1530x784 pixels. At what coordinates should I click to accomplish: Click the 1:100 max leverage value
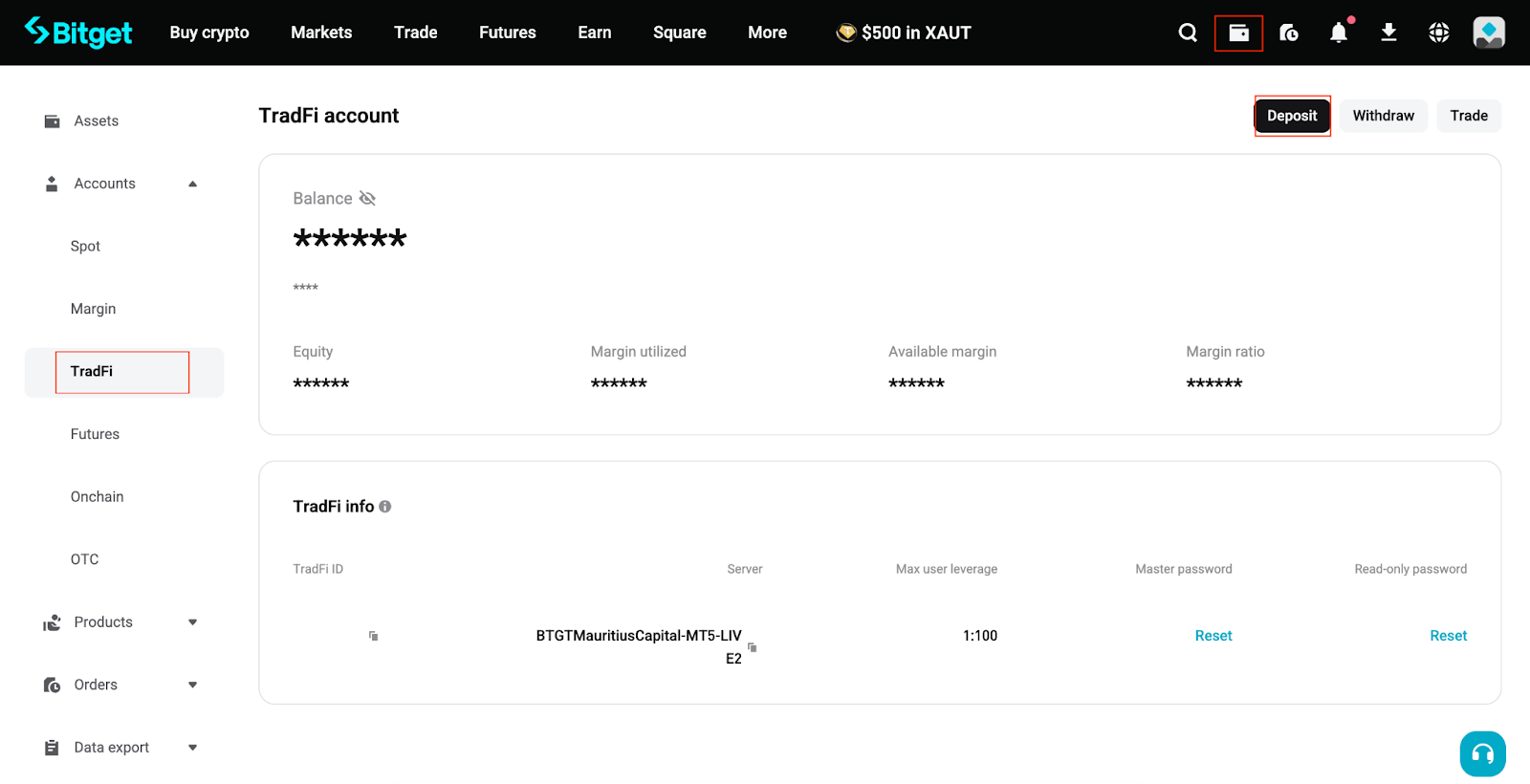980,636
